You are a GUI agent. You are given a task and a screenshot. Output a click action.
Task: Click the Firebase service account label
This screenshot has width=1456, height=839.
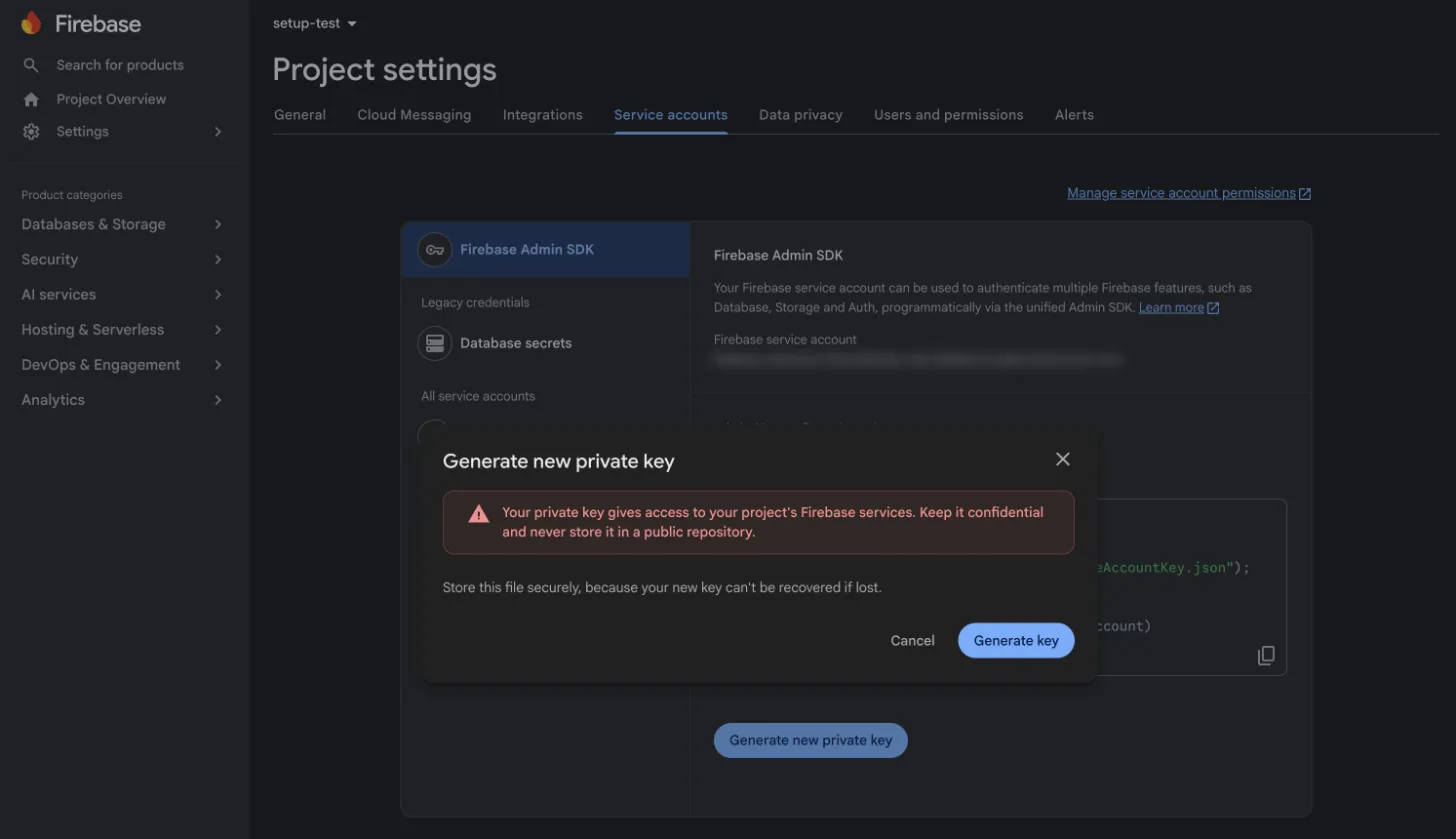(785, 340)
